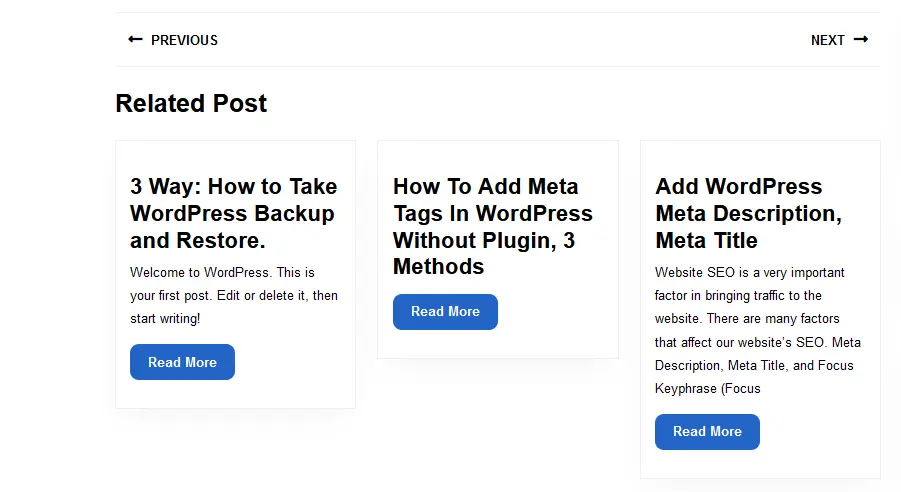Click Read More under Meta Tags post
The height and width of the screenshot is (492, 901).
[x=445, y=312]
